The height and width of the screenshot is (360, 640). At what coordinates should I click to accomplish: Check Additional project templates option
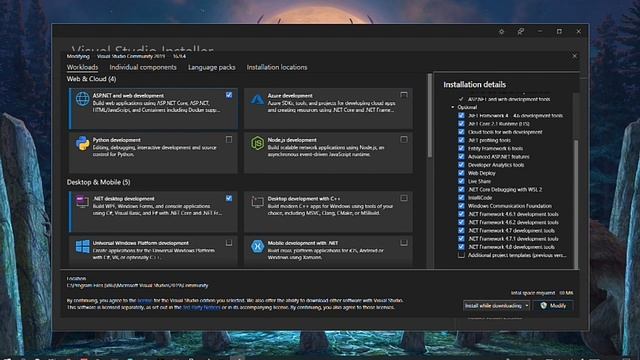pyautogui.click(x=461, y=255)
